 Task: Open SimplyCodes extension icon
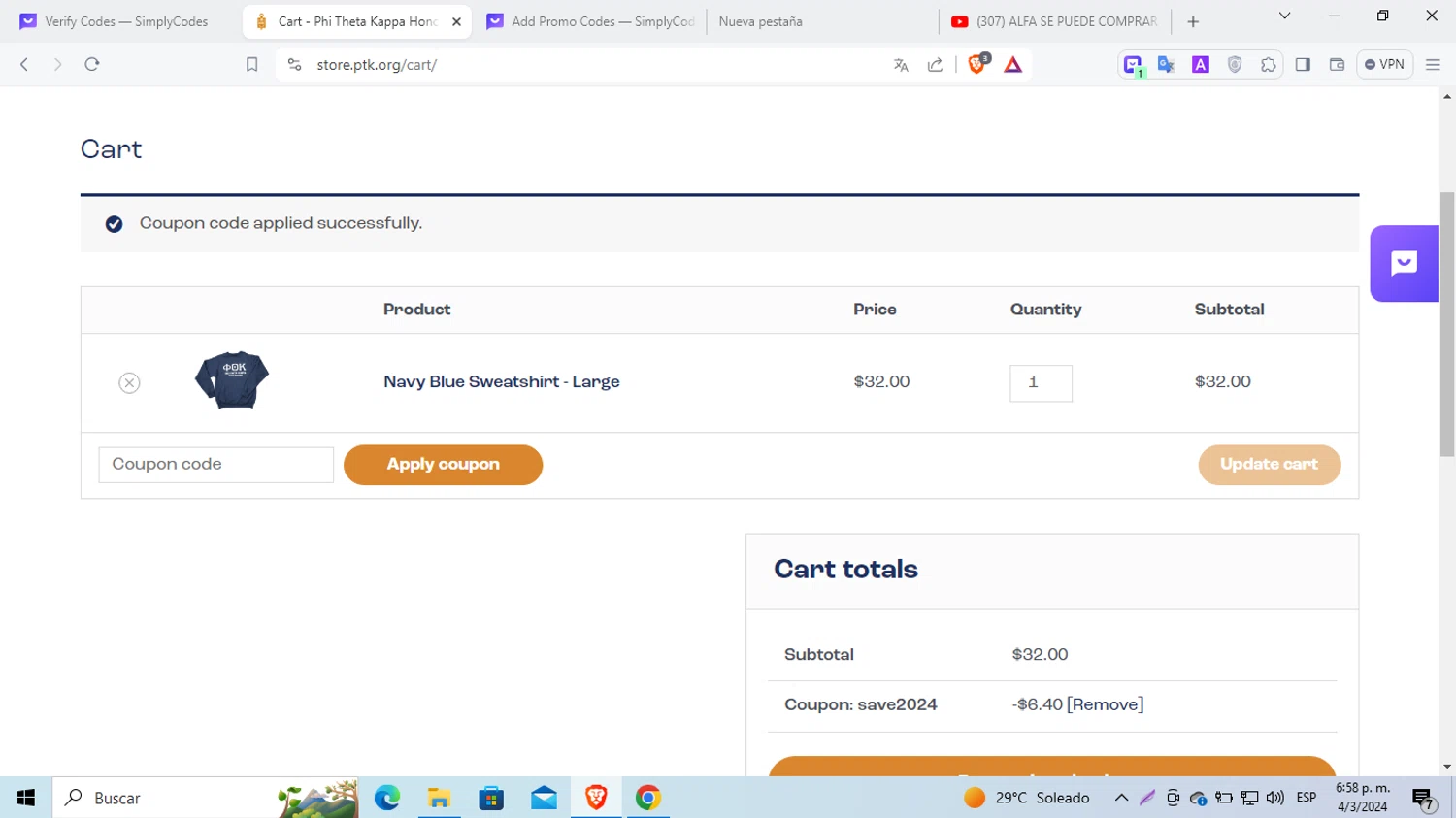[1133, 65]
